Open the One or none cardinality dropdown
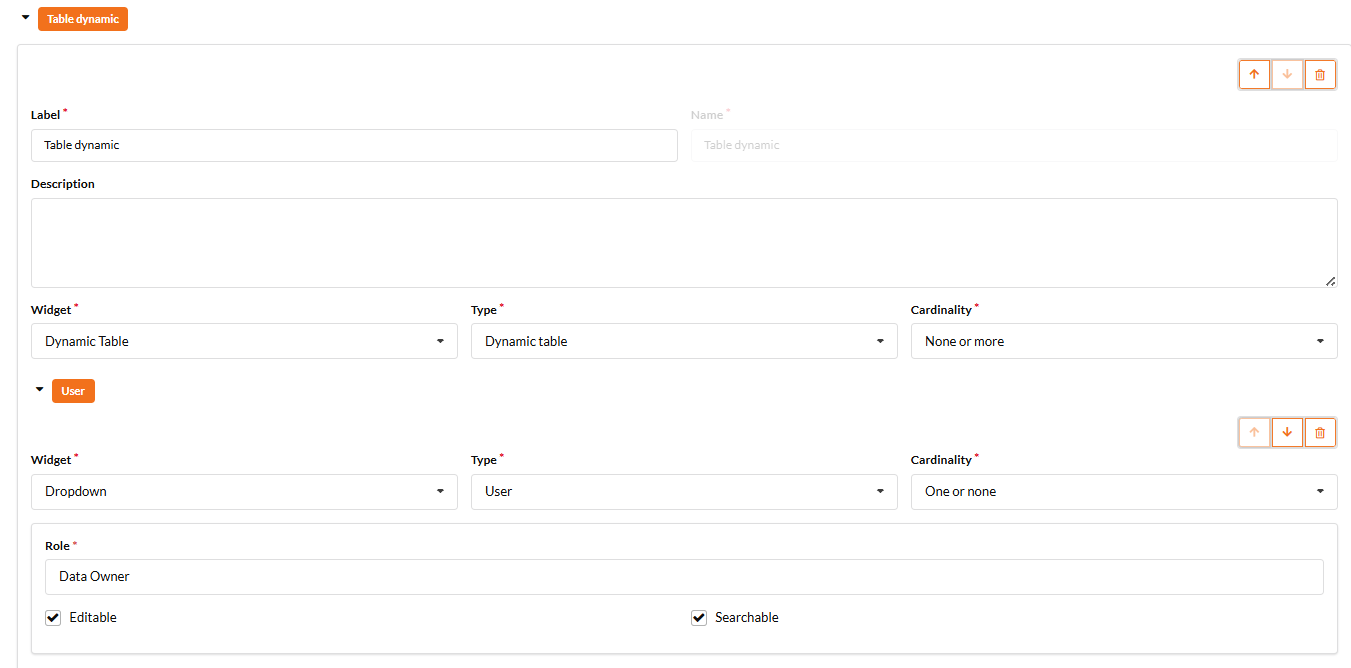 coord(1124,491)
